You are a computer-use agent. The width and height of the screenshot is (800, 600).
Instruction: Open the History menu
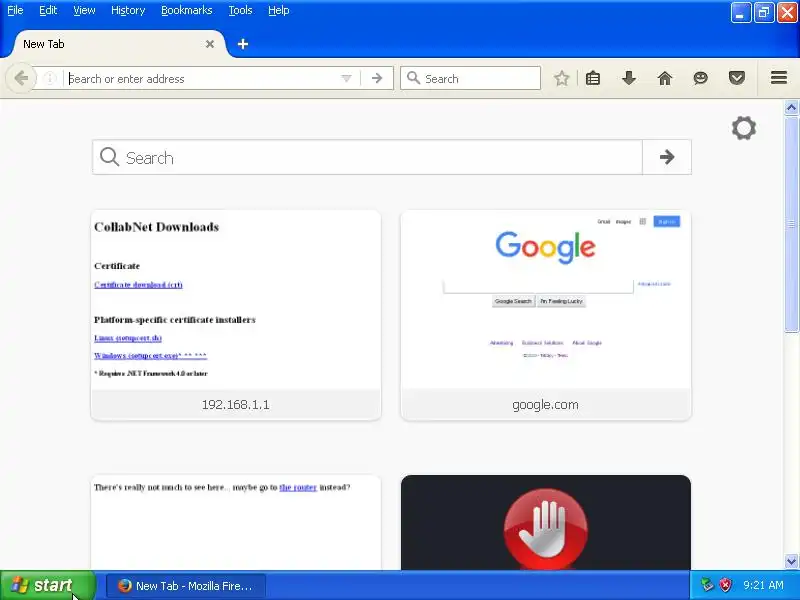[x=128, y=10]
